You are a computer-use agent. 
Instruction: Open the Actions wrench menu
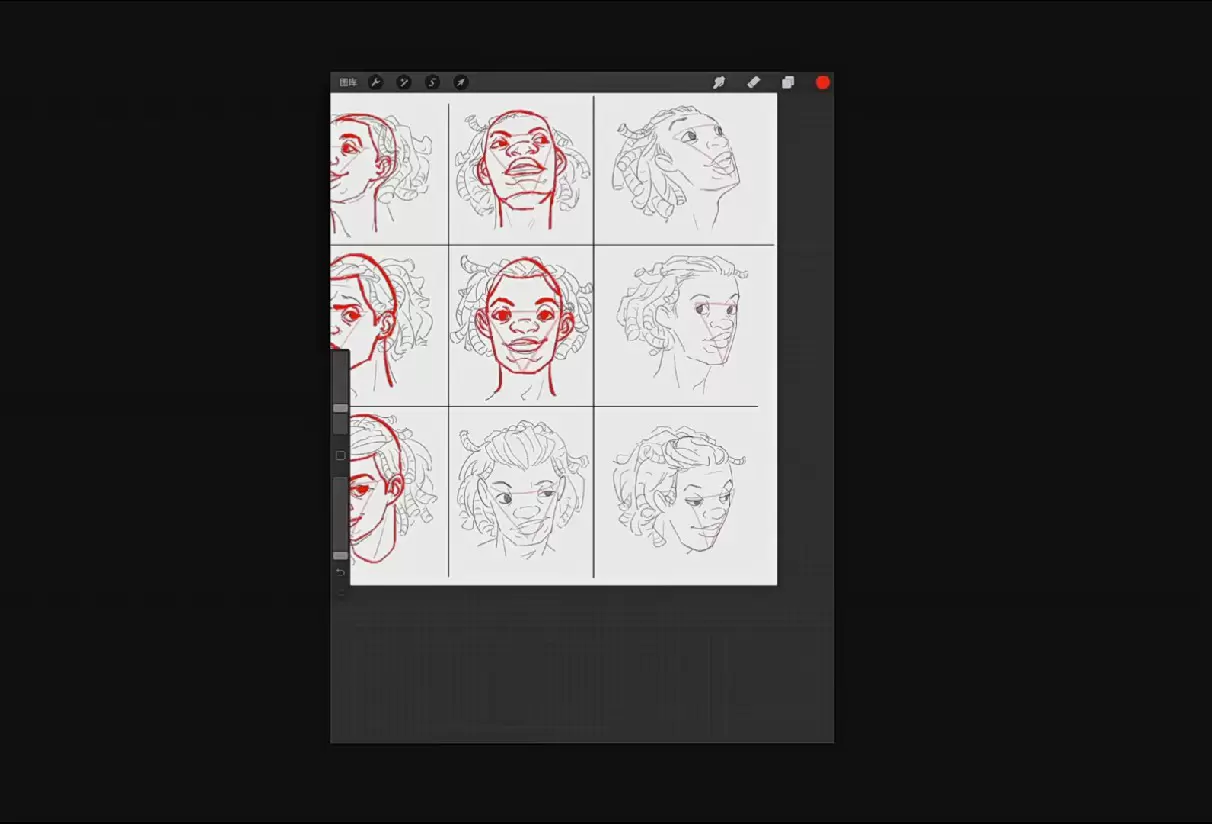coord(376,83)
